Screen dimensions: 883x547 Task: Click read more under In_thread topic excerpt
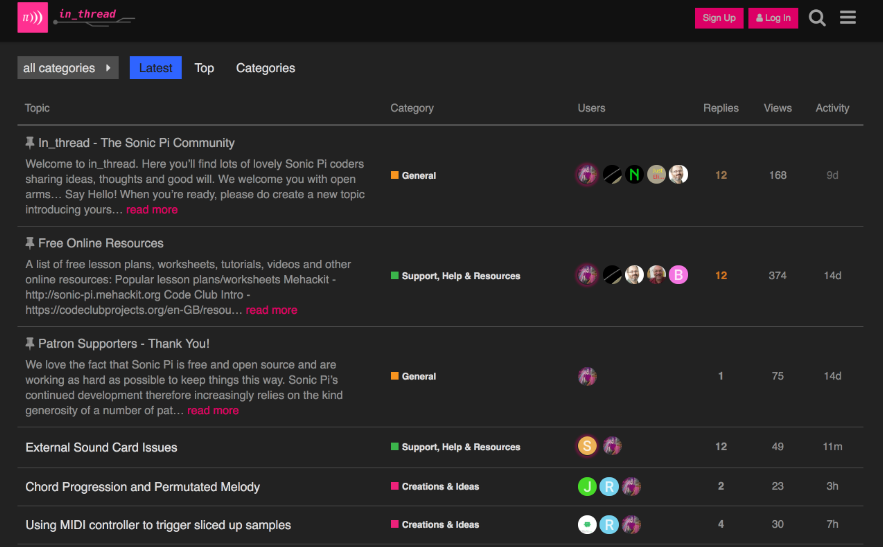(x=152, y=210)
